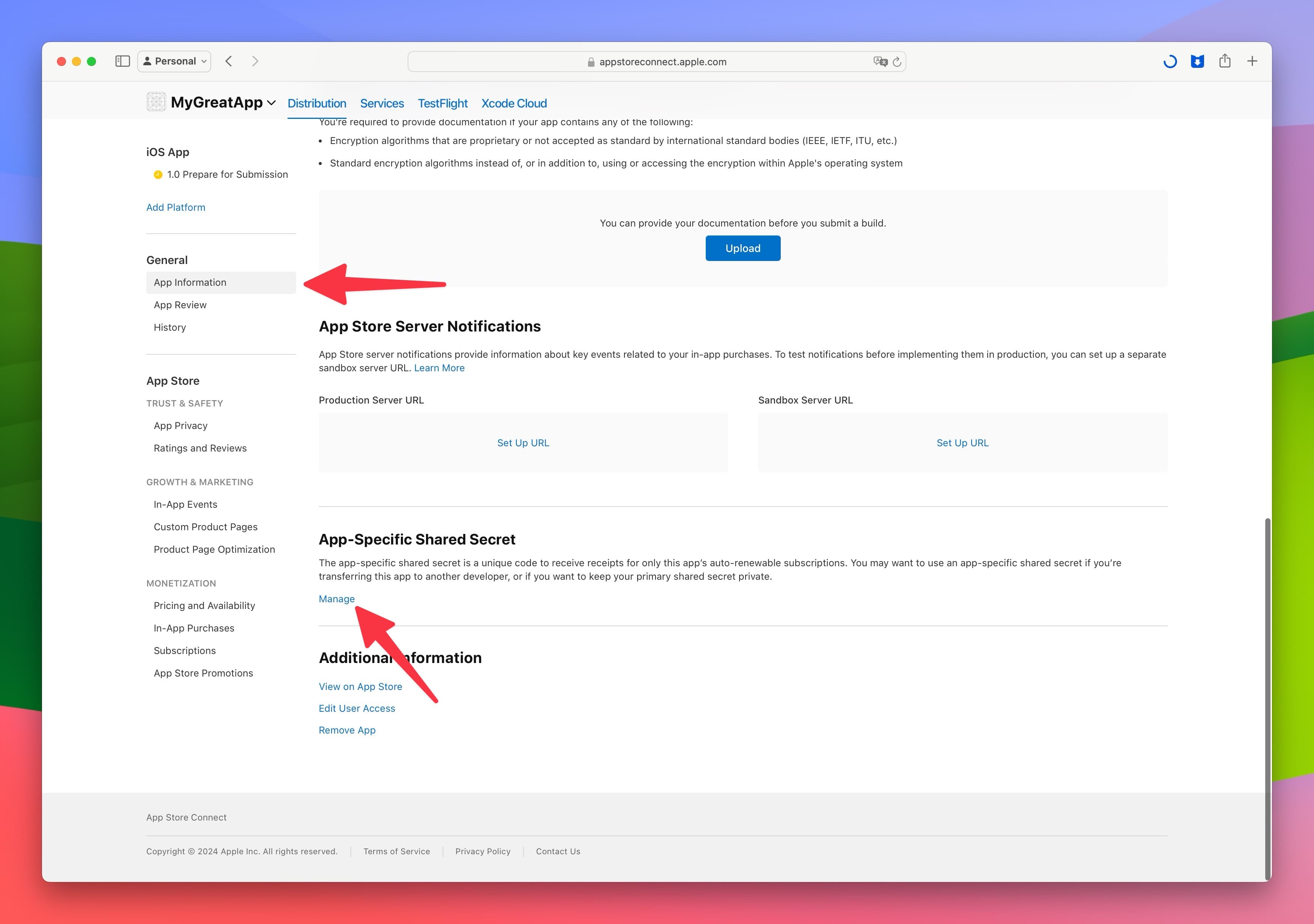Open In-App Purchases in sidebar

(x=194, y=628)
